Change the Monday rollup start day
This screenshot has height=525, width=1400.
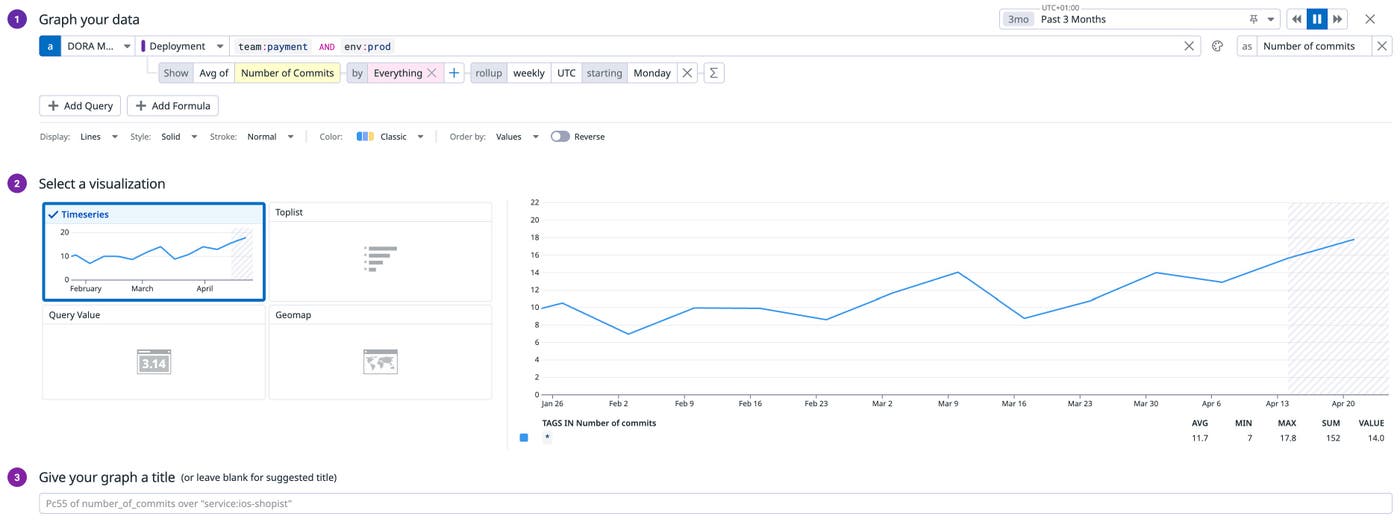[x=652, y=73]
